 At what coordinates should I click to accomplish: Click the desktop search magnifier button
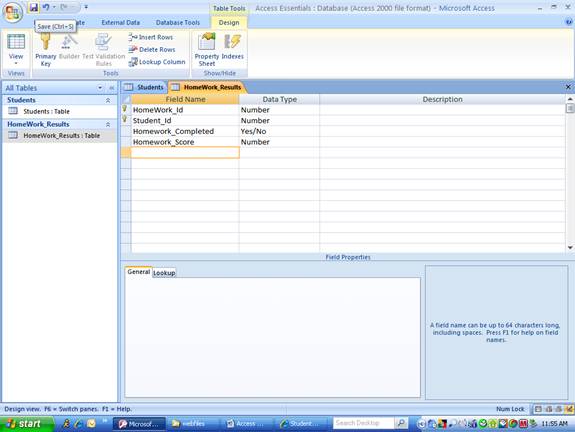[401, 423]
